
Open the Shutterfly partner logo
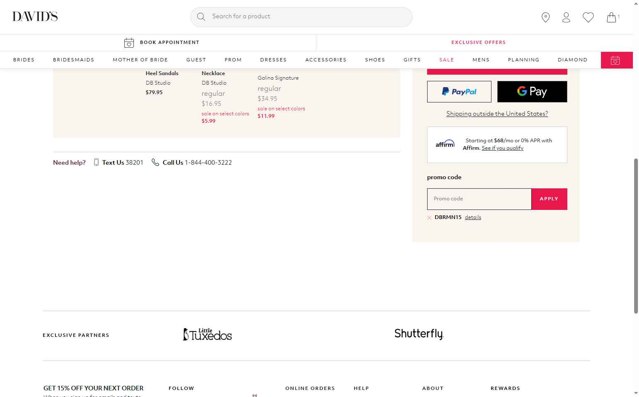coord(419,334)
